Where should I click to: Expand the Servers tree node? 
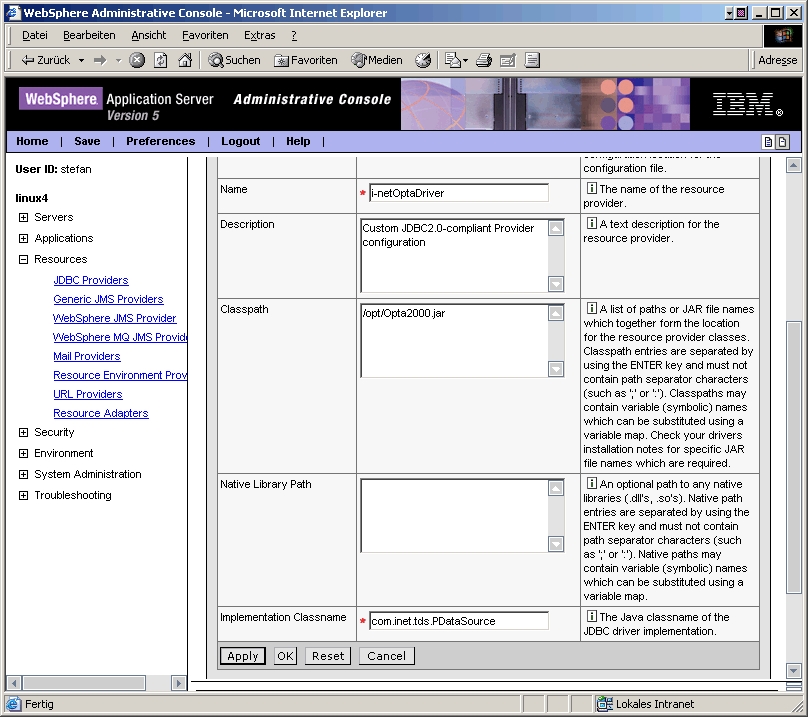23,218
